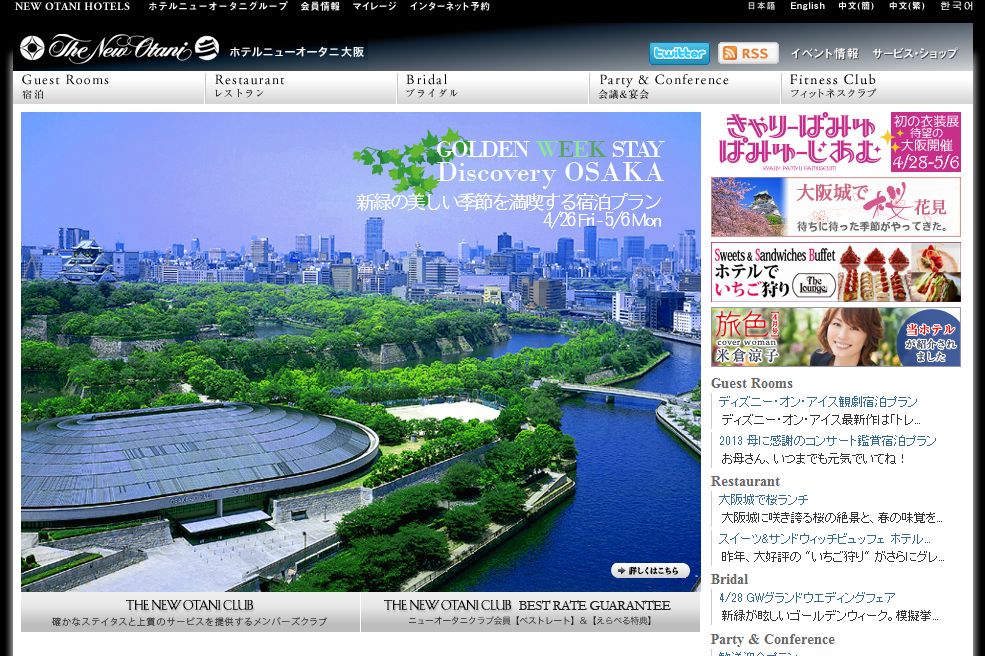Open Restaurant menu

pos(301,87)
